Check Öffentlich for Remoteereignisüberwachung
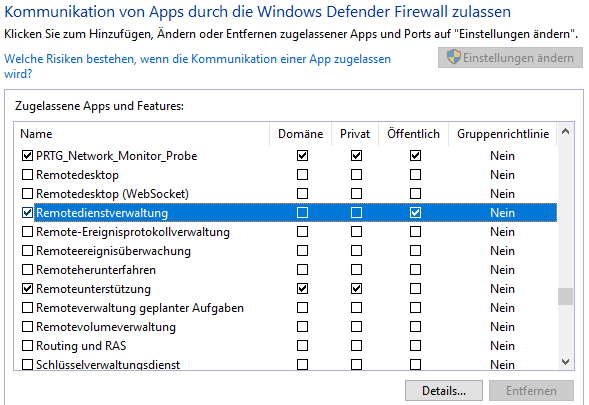 point(415,251)
